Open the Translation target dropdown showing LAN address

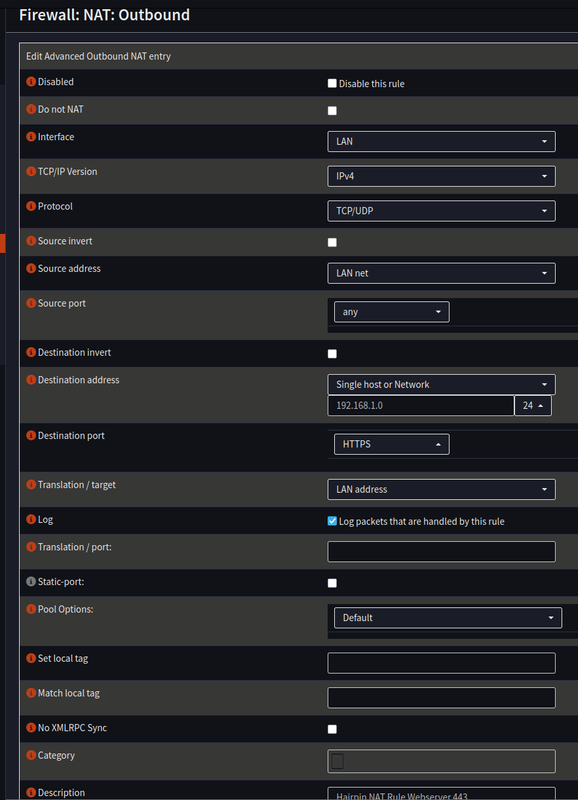pyautogui.click(x=441, y=489)
